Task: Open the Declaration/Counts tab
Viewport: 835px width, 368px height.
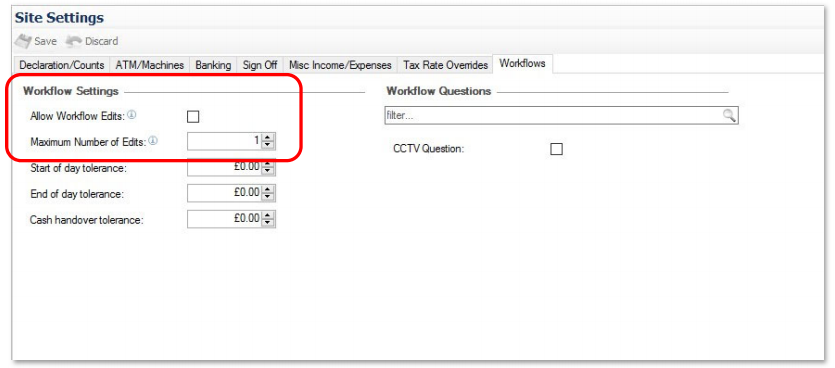Action: [x=62, y=65]
